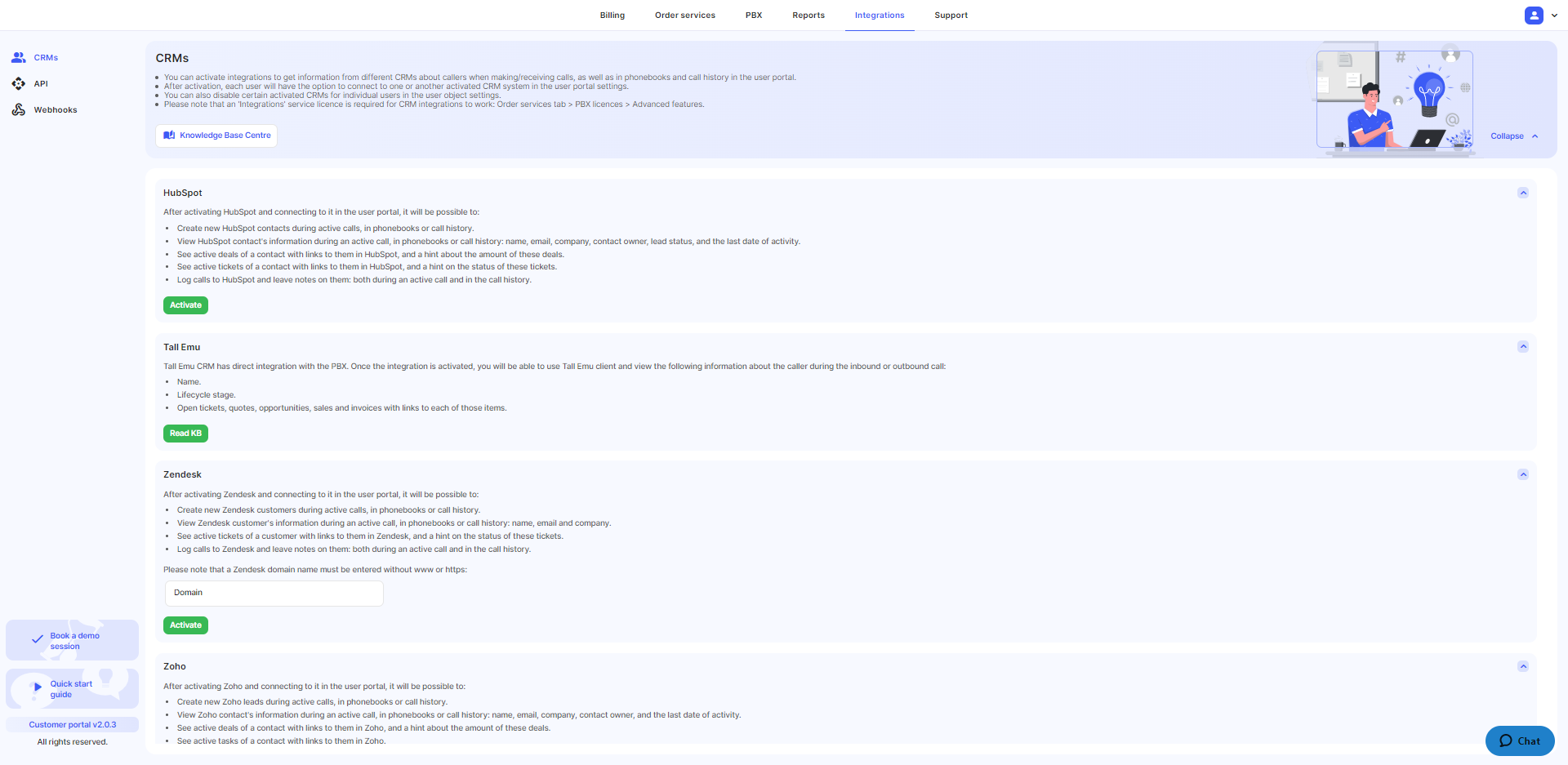
Task: Click the Webhooks sidebar icon
Action: click(x=18, y=109)
